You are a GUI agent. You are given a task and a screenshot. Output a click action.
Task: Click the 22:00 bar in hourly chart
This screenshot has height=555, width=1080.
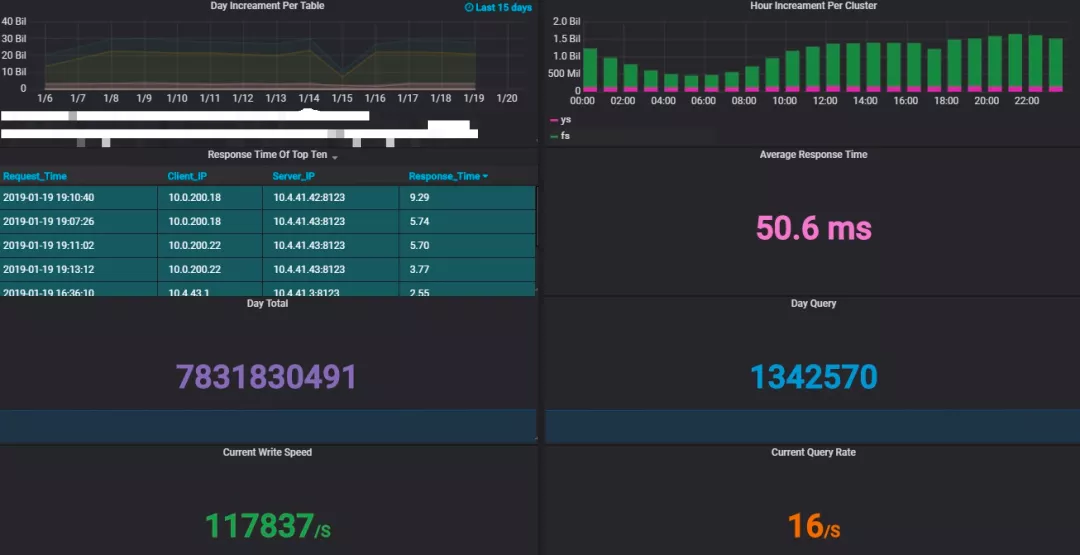(1035, 63)
